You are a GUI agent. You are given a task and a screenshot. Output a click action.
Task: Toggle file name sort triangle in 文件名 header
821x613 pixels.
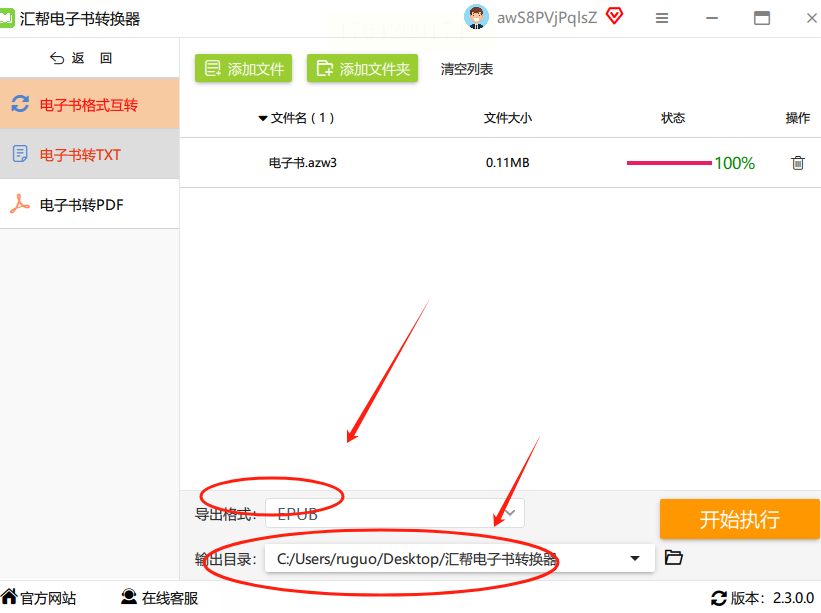coord(263,119)
